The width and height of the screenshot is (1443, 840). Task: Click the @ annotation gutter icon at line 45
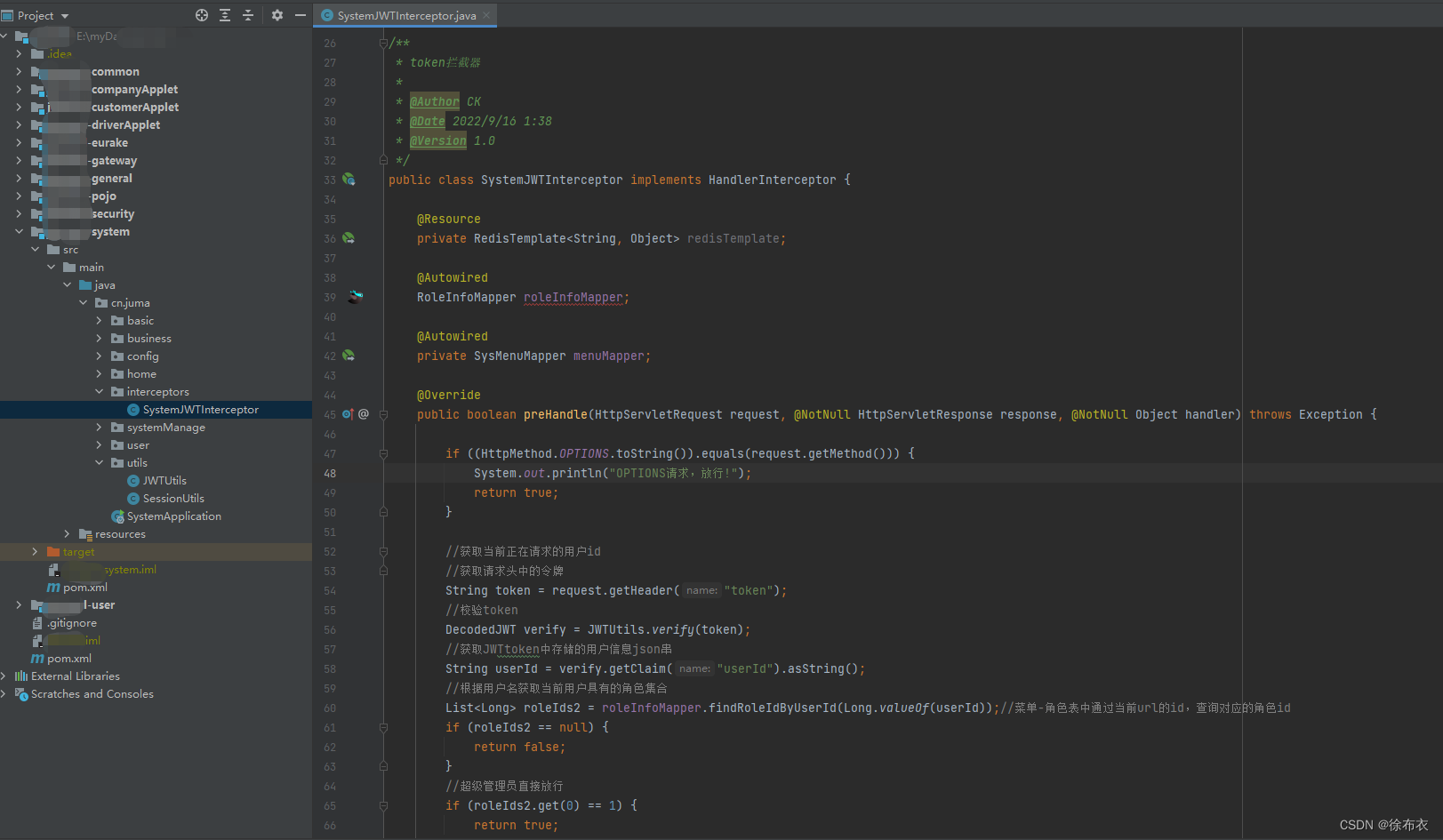pos(364,414)
